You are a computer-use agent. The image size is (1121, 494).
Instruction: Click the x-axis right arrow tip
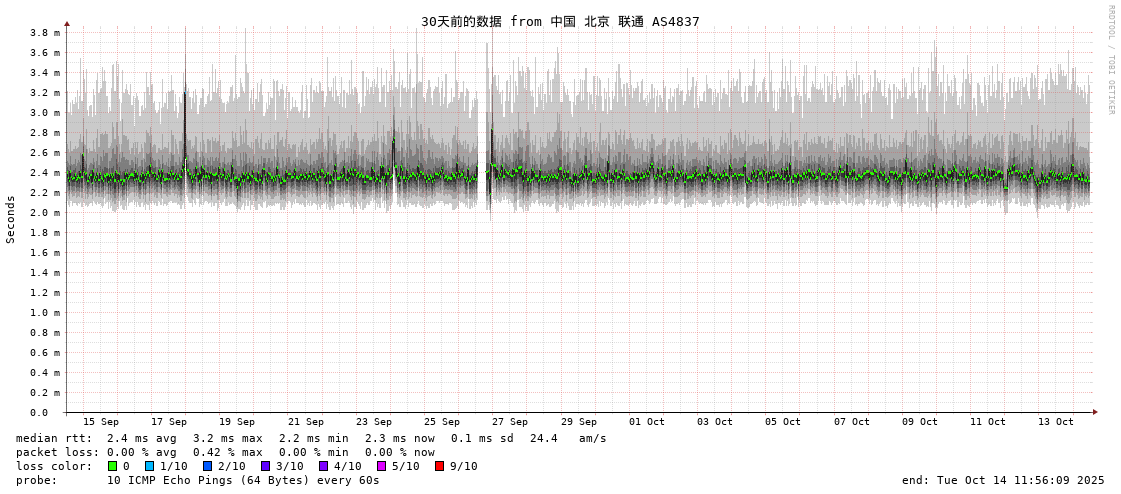coord(1095,412)
